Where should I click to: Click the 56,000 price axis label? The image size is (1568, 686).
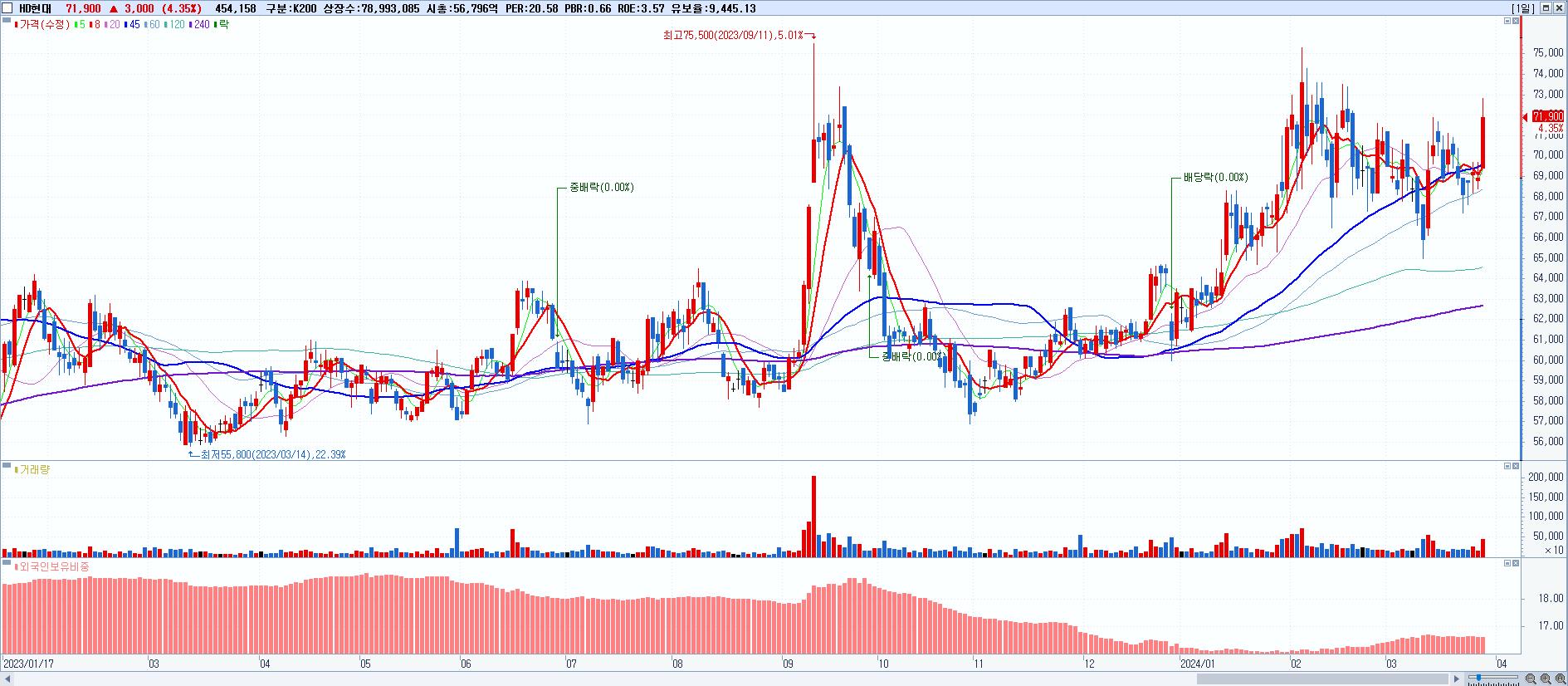pos(1548,441)
